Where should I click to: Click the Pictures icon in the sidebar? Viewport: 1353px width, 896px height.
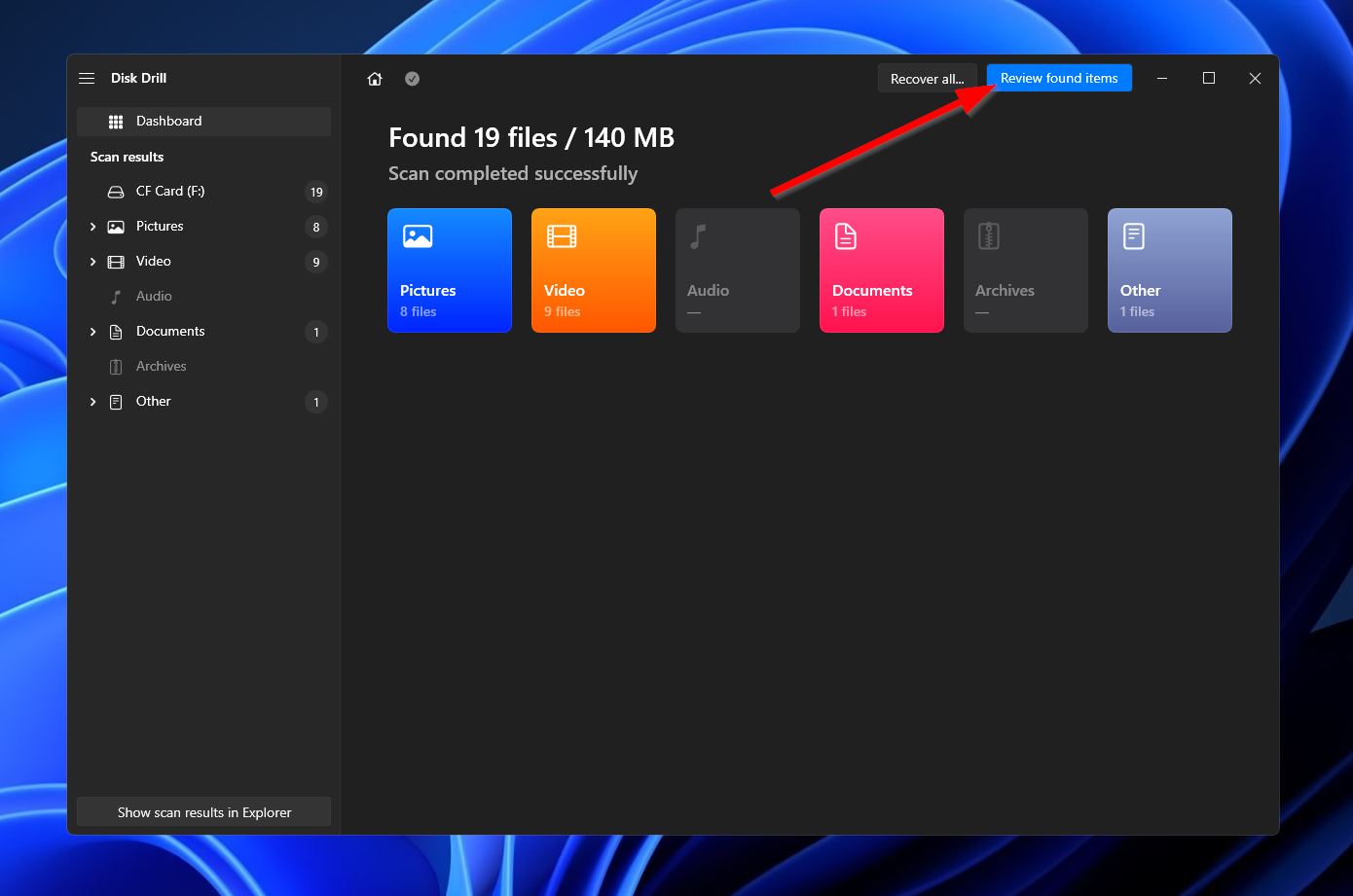click(116, 227)
